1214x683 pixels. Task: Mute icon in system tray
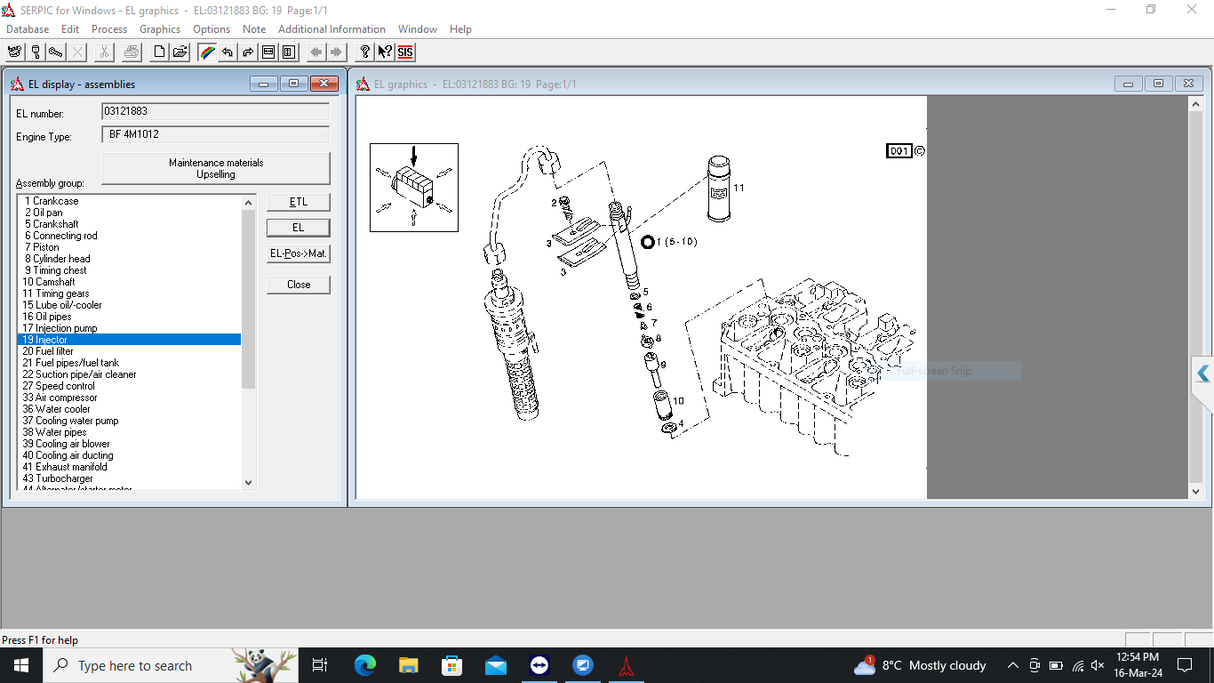[1097, 665]
